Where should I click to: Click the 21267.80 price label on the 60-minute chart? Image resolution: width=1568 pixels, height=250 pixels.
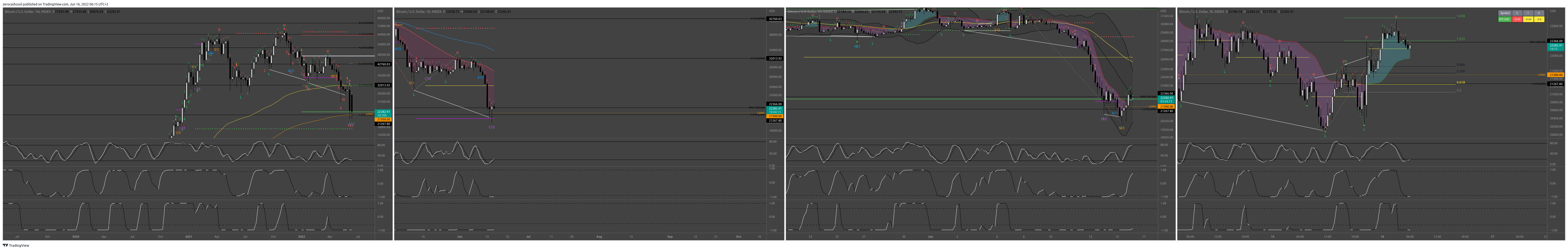click(1166, 111)
